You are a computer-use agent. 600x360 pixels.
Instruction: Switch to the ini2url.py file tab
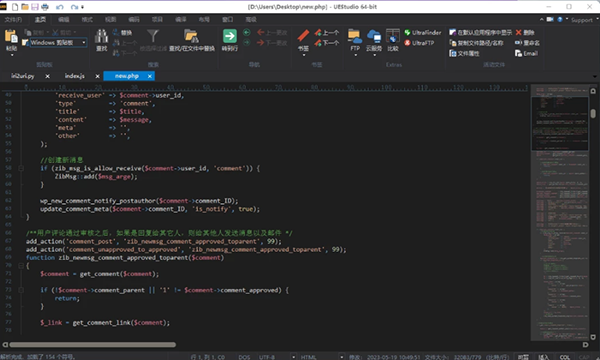(23, 76)
